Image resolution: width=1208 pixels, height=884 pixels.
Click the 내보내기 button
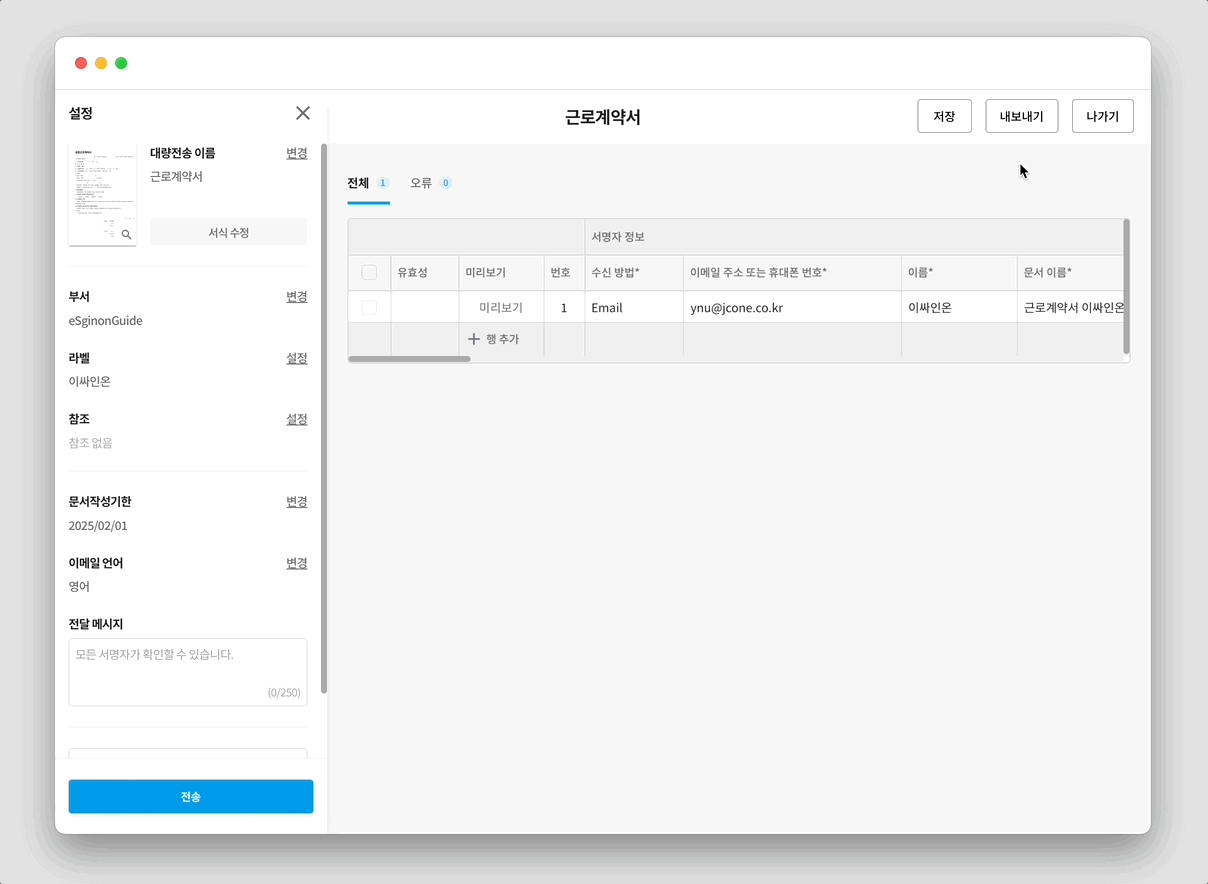pyautogui.click(x=1021, y=116)
